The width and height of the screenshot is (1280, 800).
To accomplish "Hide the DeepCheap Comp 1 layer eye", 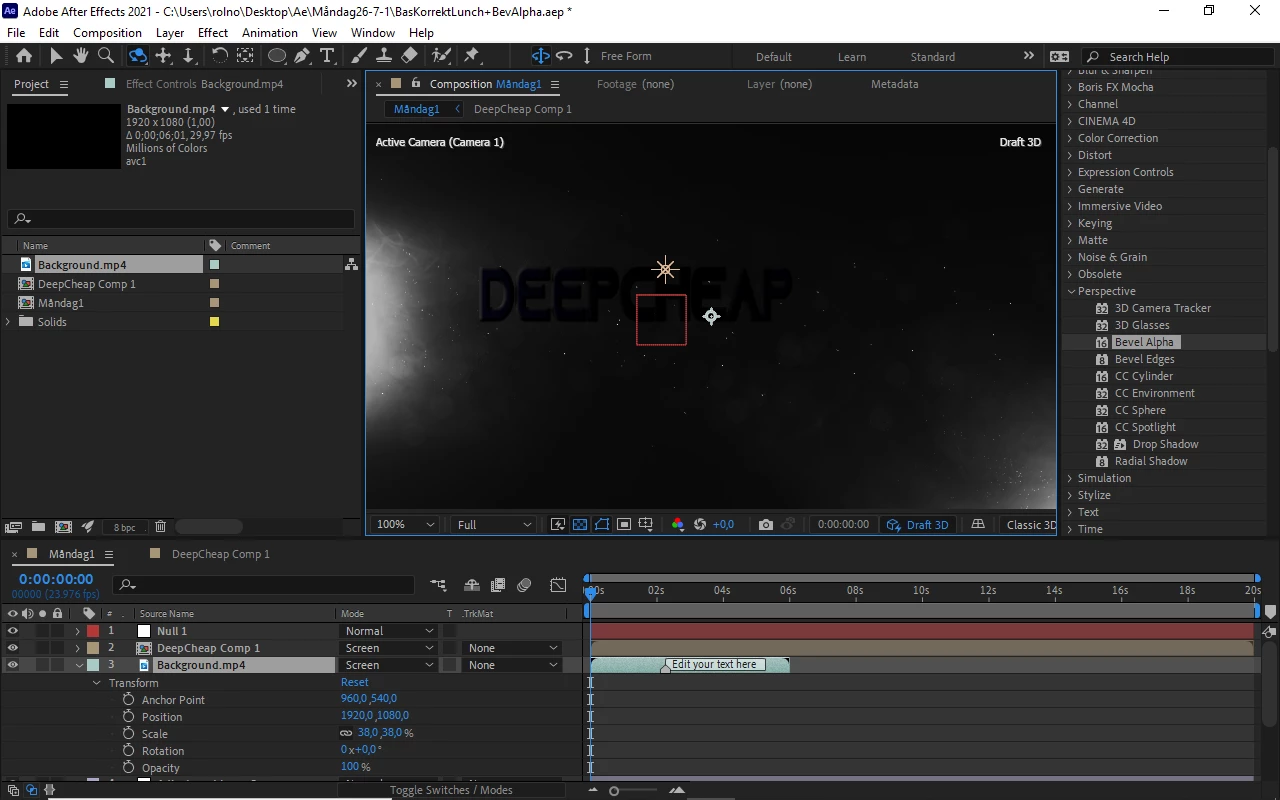I will 13,648.
